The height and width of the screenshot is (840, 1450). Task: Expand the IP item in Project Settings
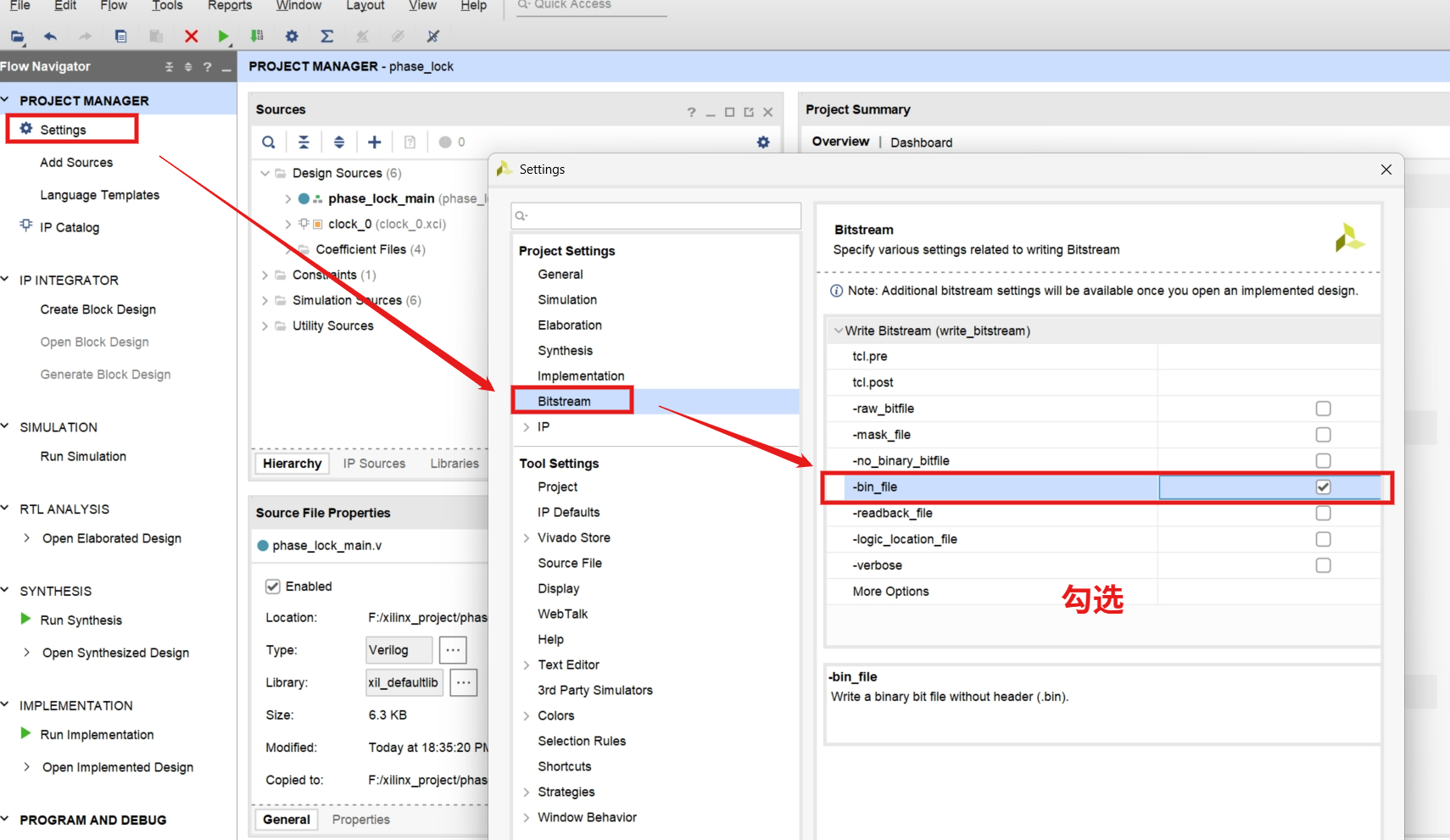click(x=526, y=427)
